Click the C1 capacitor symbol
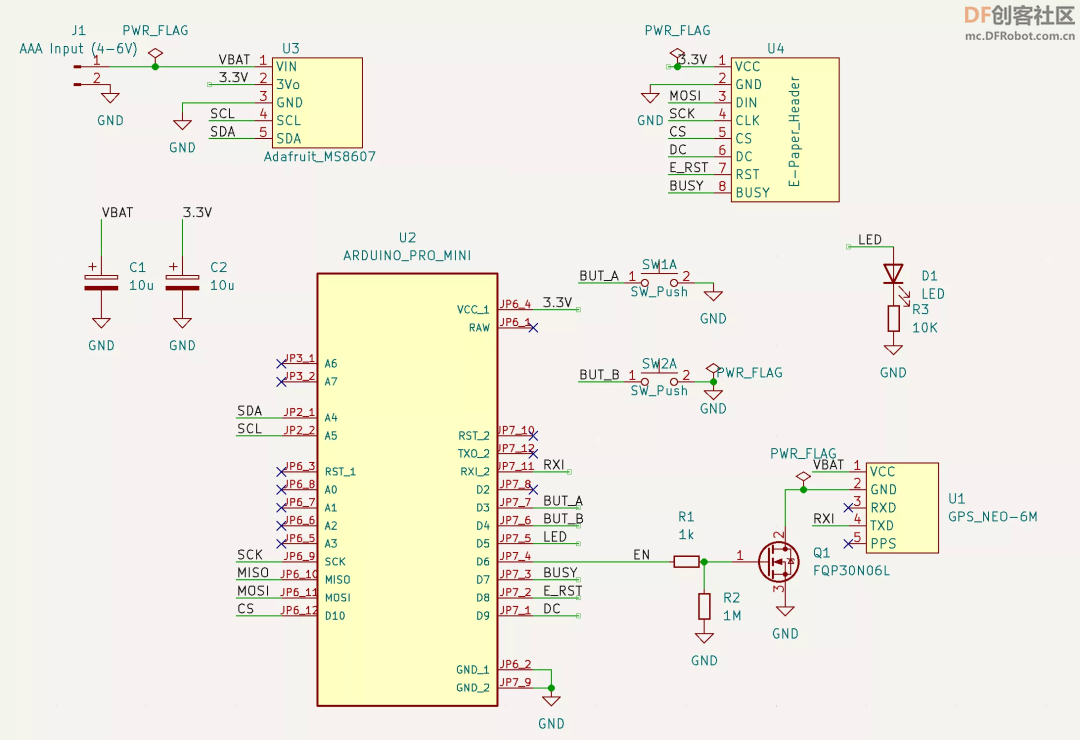 pyautogui.click(x=101, y=282)
